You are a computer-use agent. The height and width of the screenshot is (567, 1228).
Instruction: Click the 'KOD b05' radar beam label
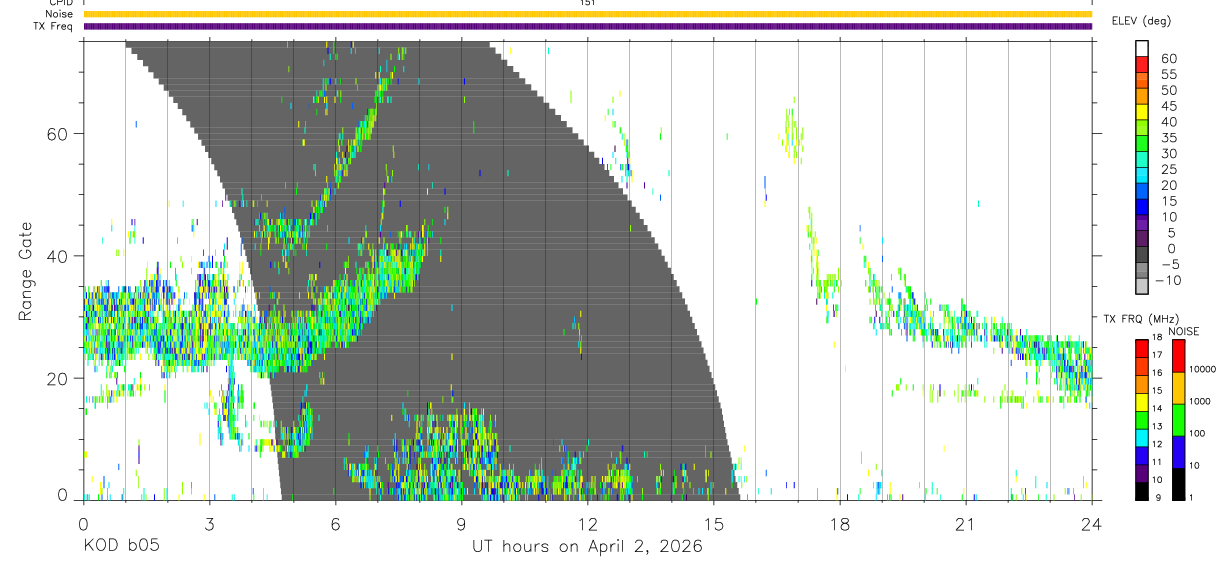[120, 547]
